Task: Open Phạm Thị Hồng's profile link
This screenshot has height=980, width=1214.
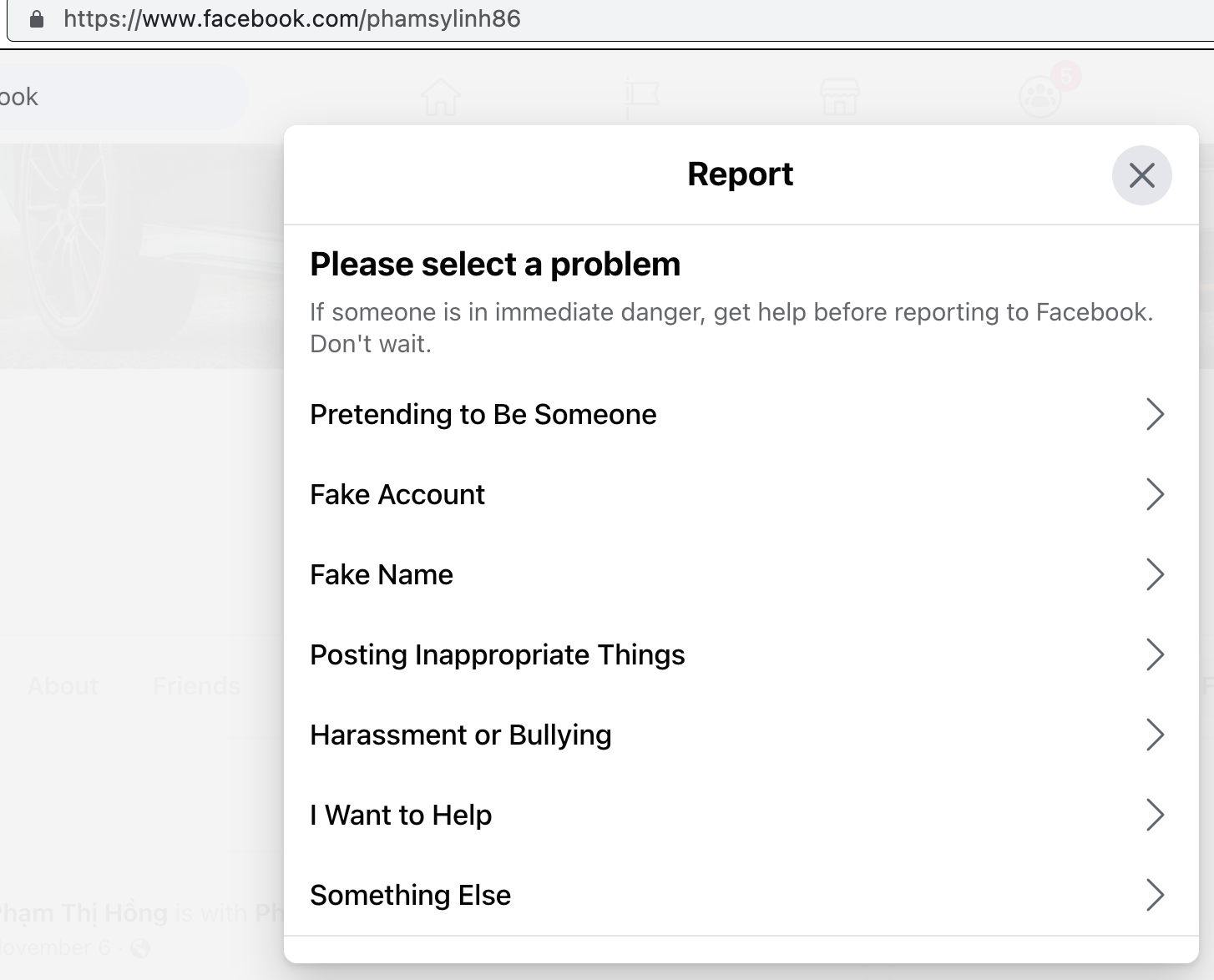Action: (x=83, y=913)
